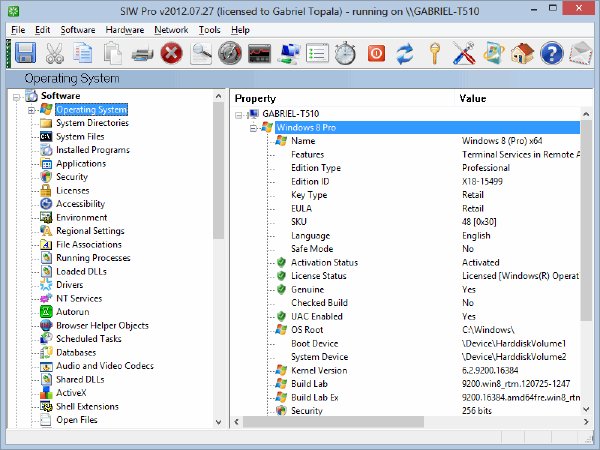Click the magnifying glass search toolbar icon
Image resolution: width=600 pixels, height=450 pixels.
pos(201,53)
